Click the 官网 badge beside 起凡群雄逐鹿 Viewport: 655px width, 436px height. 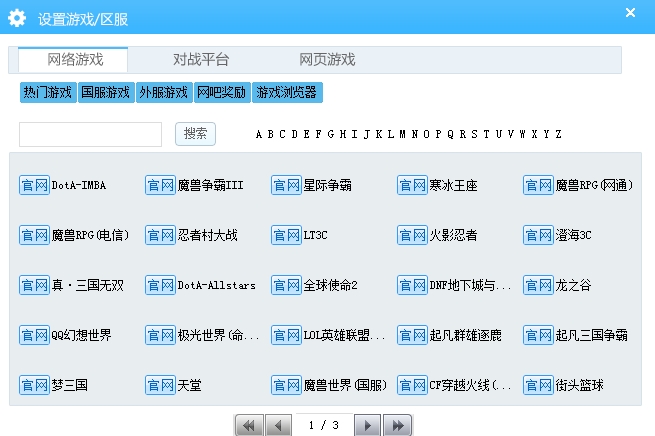click(412, 335)
